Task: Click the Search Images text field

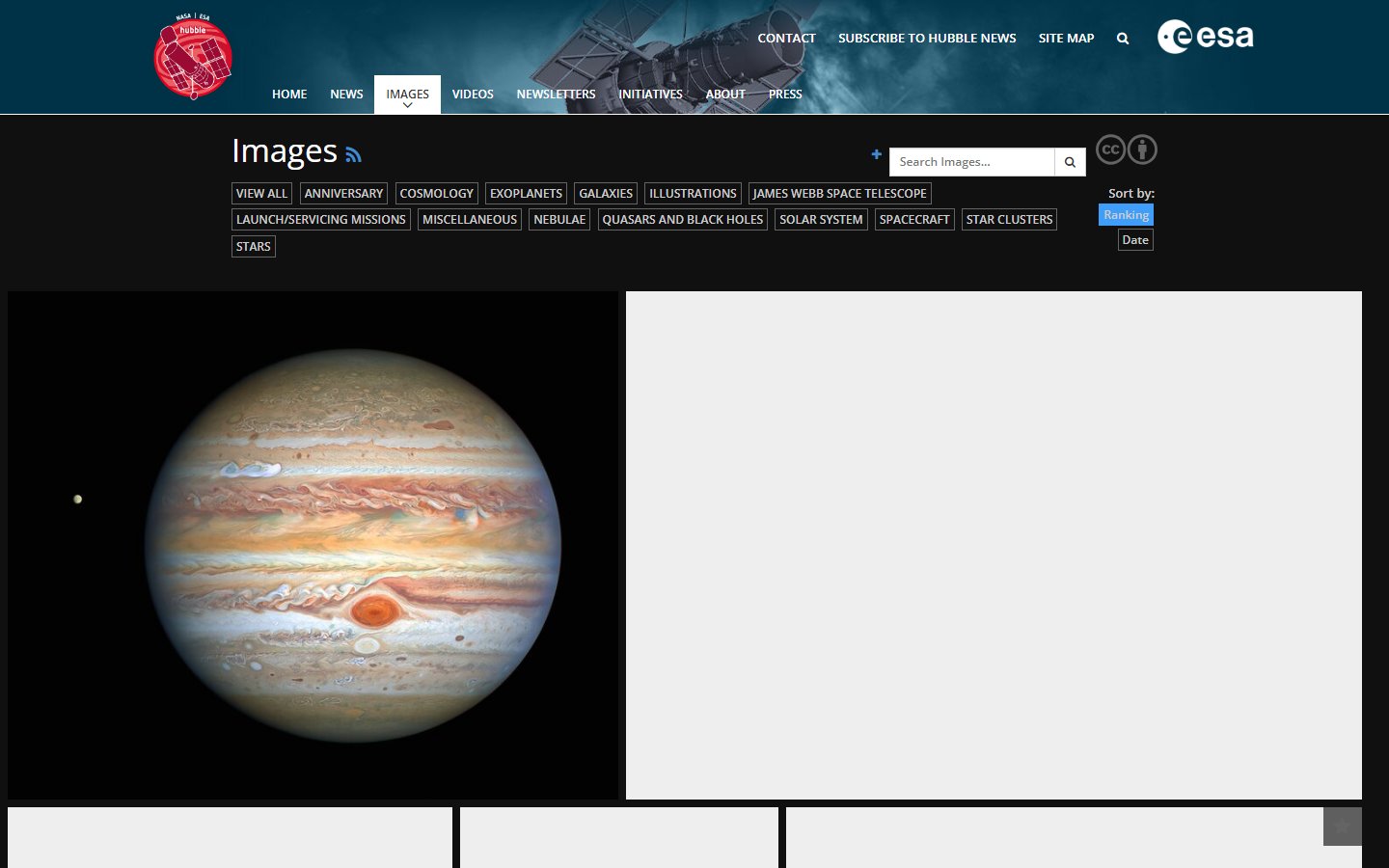Action: tap(971, 162)
